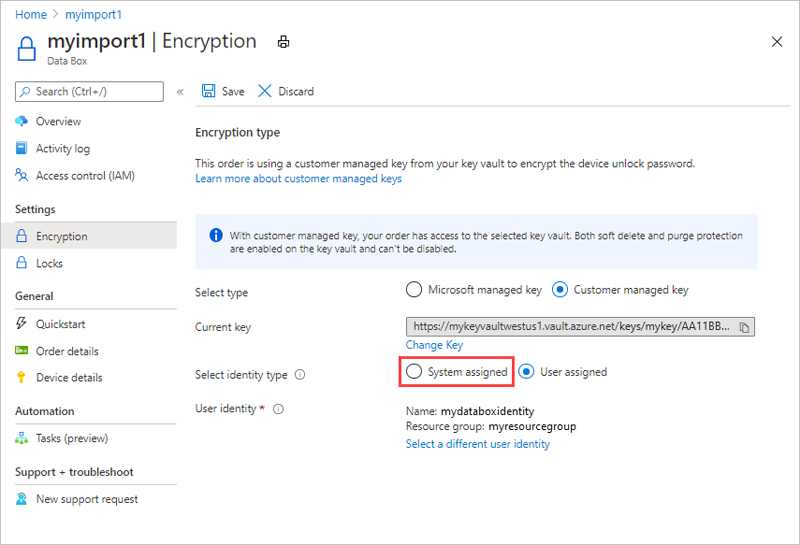Open Learn more about customer managed keys

[x=298, y=179]
